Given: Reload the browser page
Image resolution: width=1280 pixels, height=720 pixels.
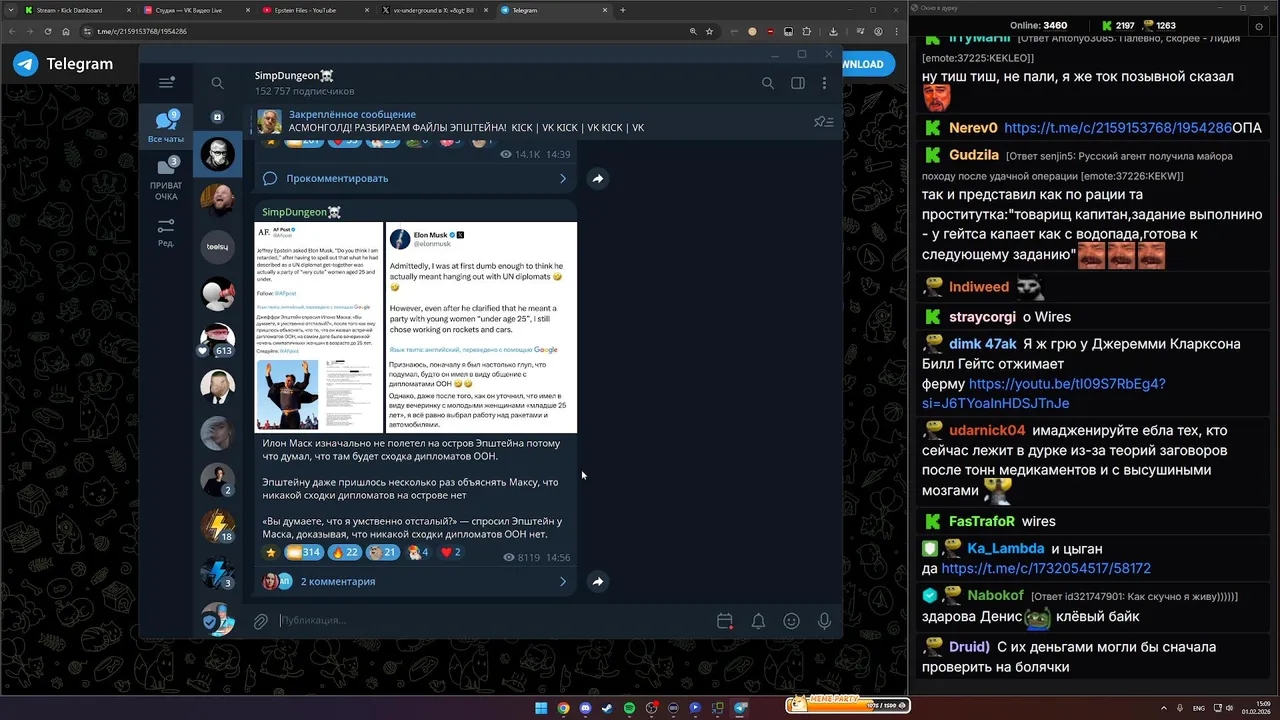Looking at the screenshot, I should pyautogui.click(x=46, y=31).
